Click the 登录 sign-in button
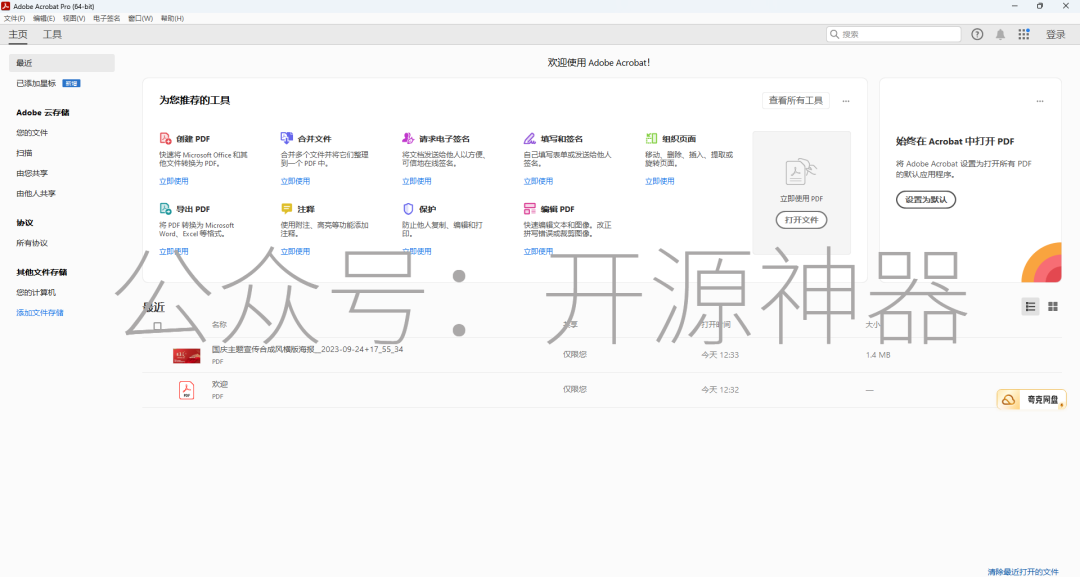The width and height of the screenshot is (1080, 577). tap(1055, 34)
